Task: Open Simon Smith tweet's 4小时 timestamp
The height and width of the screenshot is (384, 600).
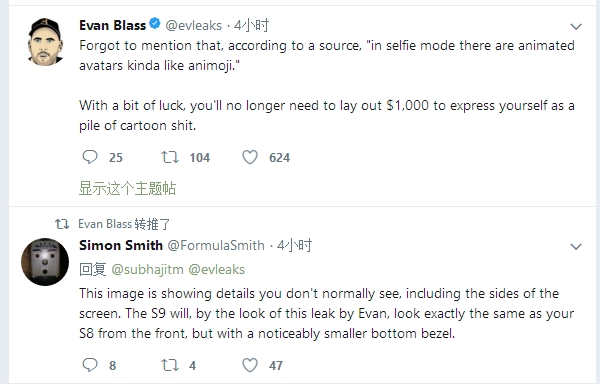Action: click(x=294, y=245)
